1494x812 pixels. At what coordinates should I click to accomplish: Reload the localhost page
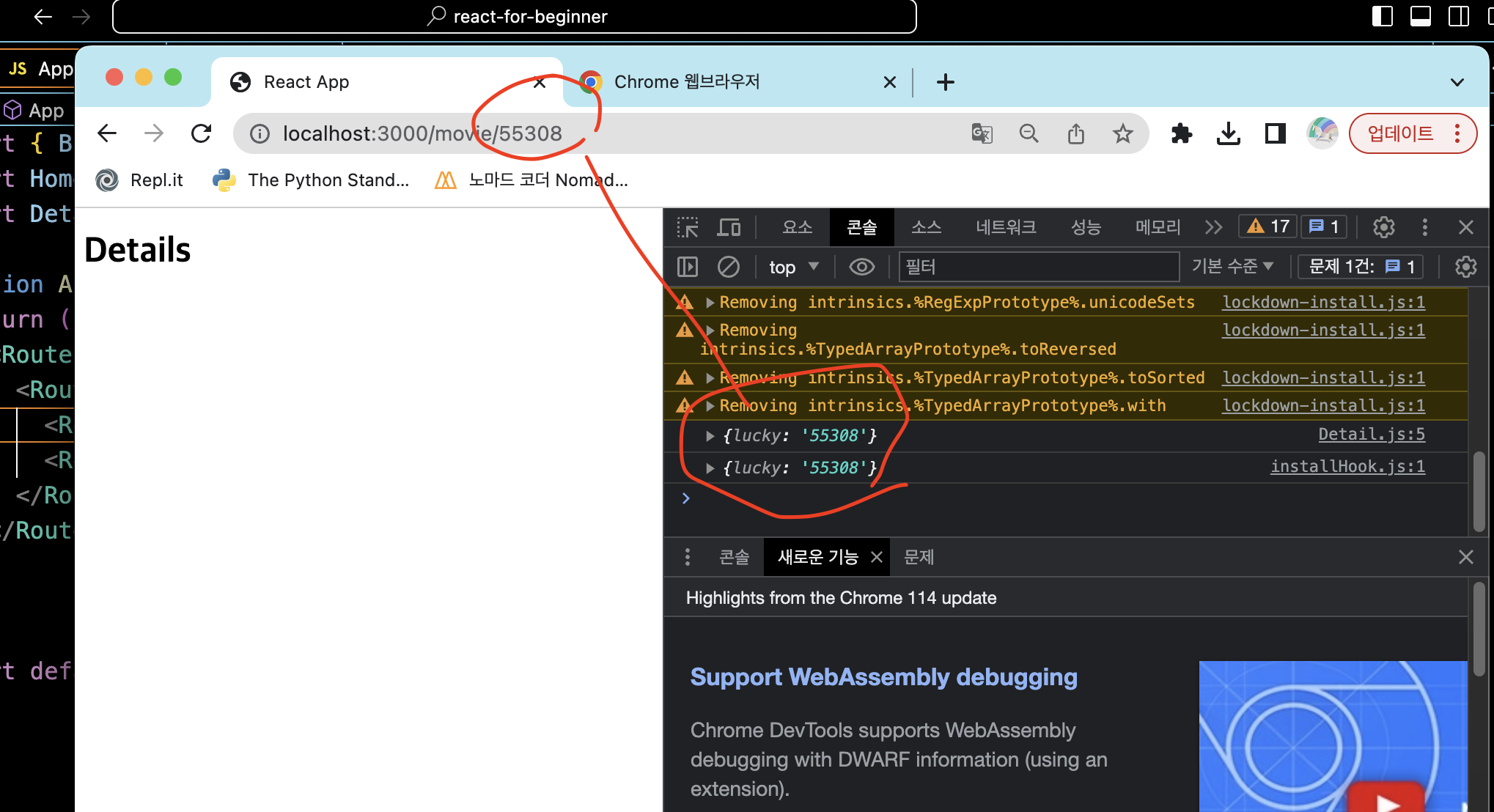point(201,133)
